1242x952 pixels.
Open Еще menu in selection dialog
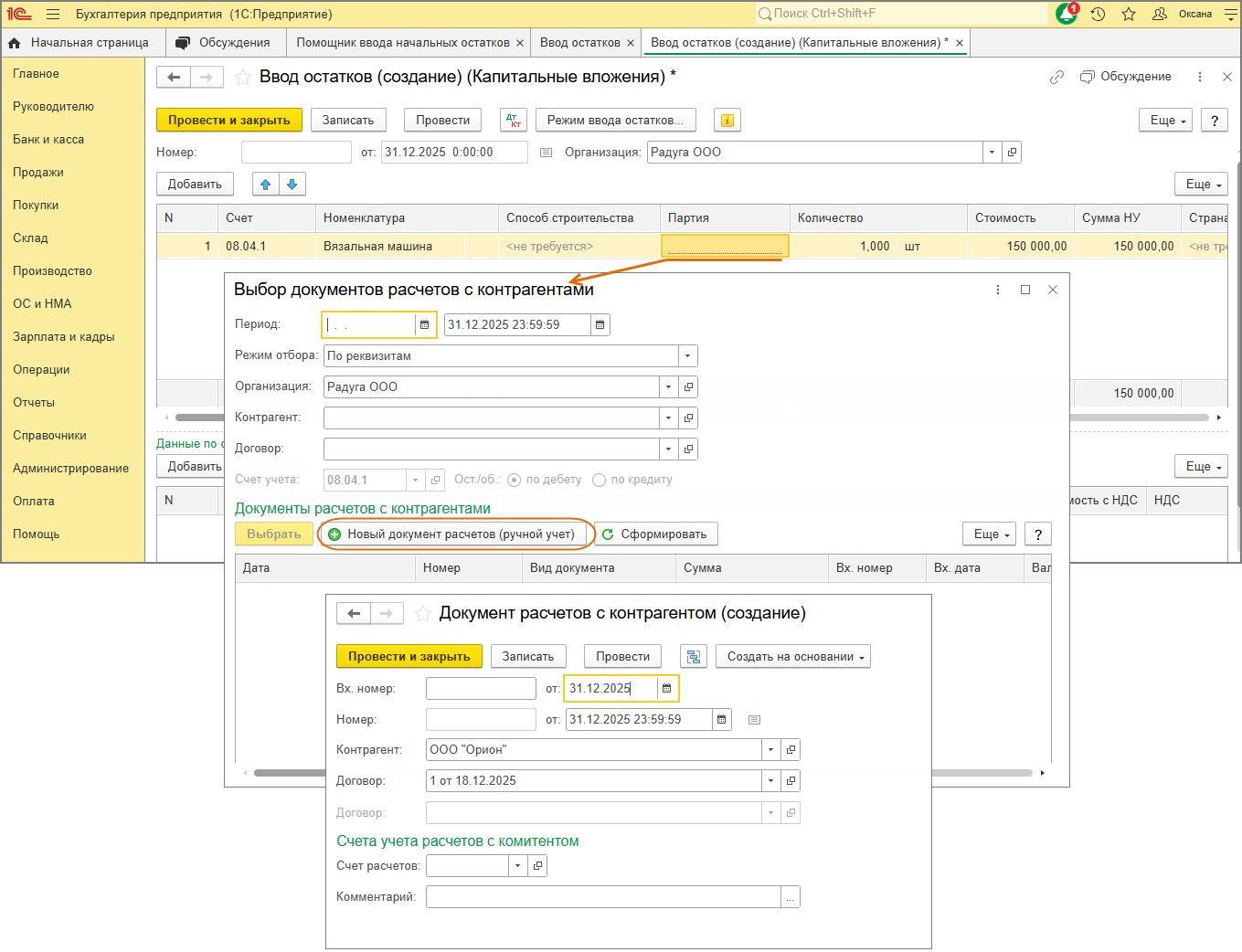click(x=989, y=534)
